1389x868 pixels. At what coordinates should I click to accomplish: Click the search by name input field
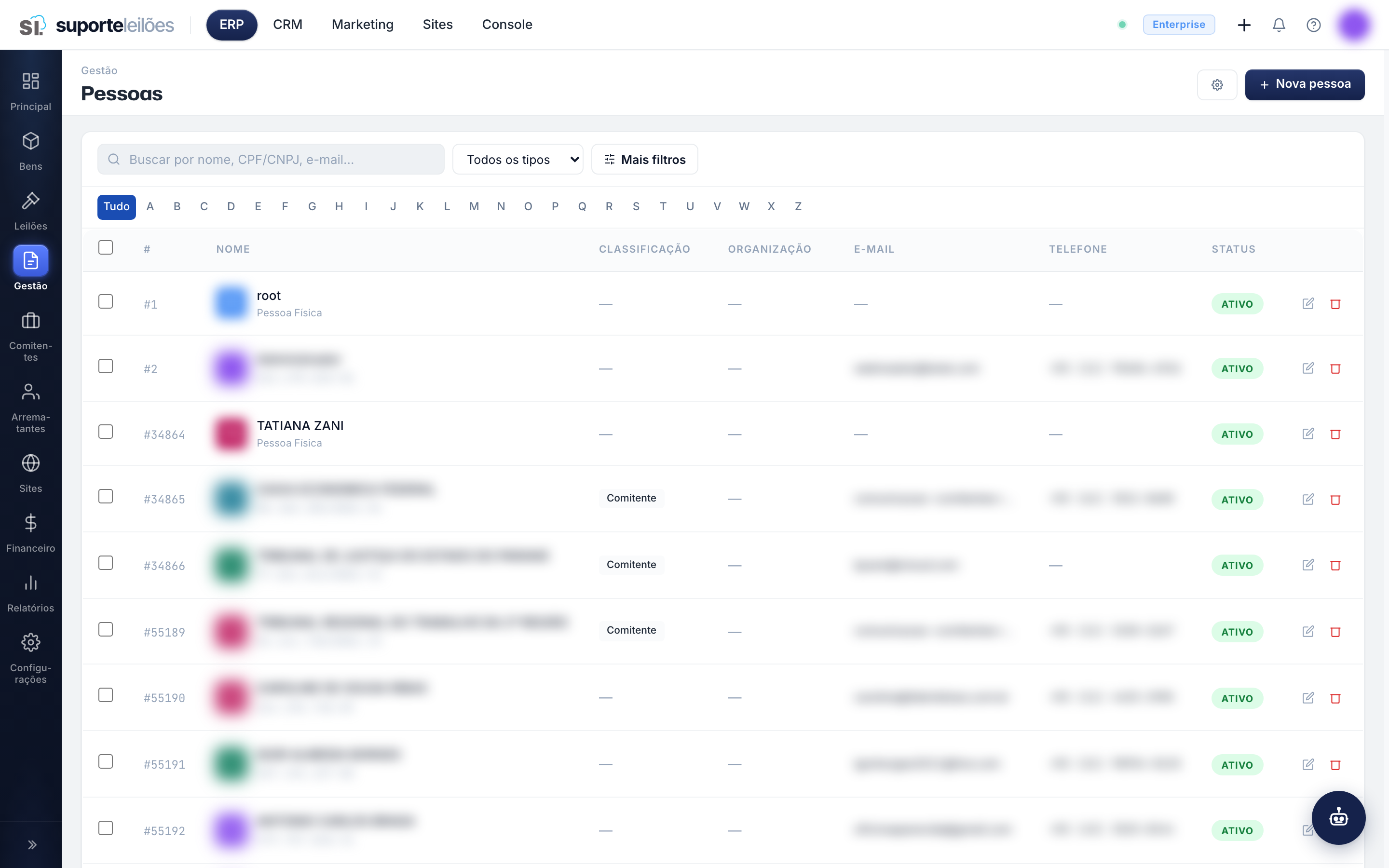click(x=271, y=159)
